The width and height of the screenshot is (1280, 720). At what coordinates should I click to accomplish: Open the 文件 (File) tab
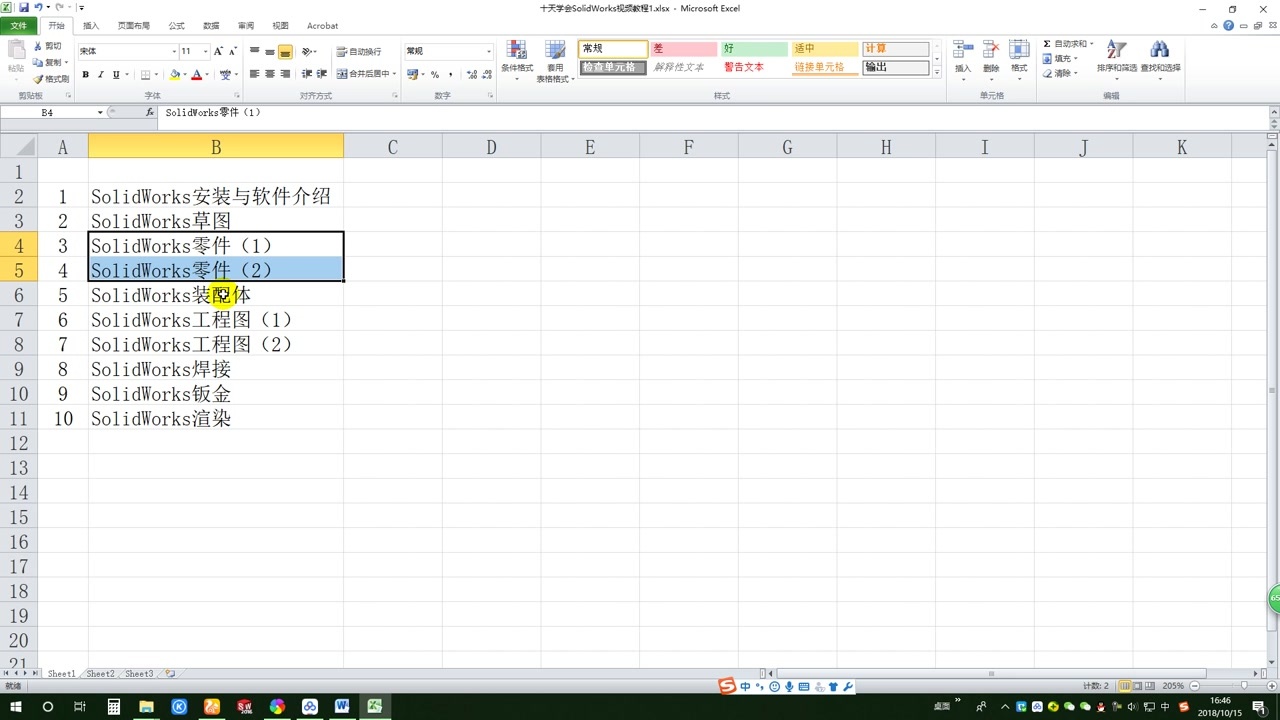pos(19,25)
